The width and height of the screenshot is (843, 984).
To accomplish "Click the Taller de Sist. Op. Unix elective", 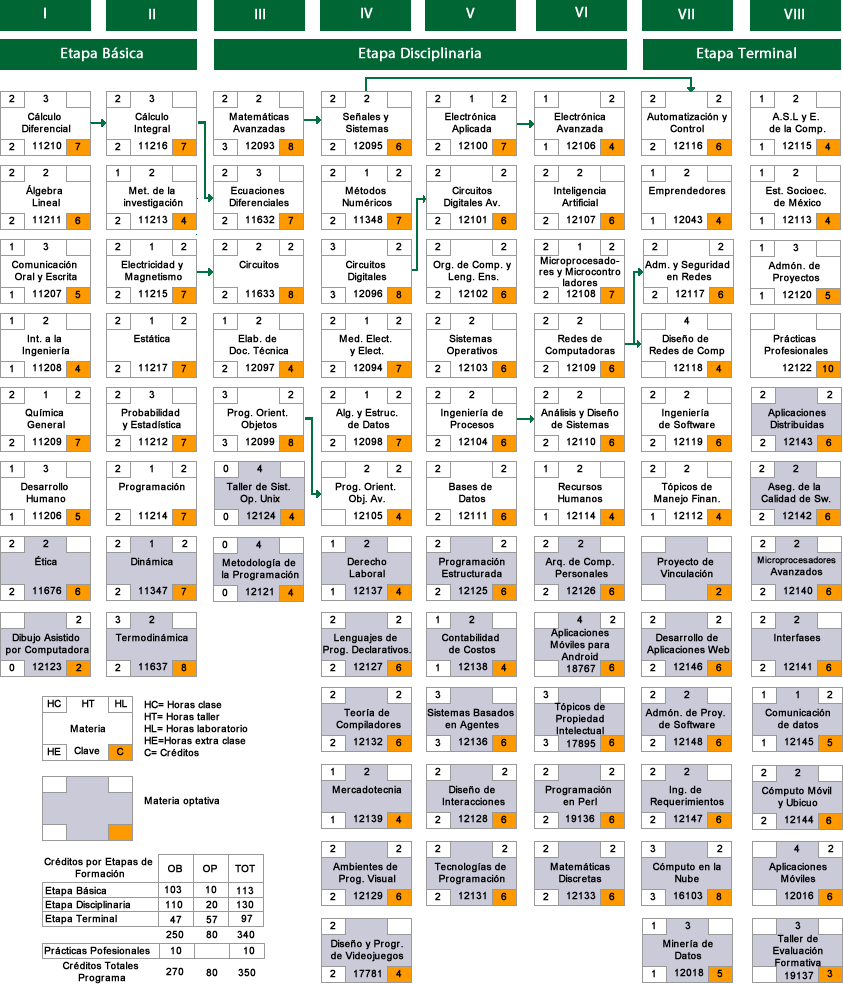I will click(x=259, y=494).
